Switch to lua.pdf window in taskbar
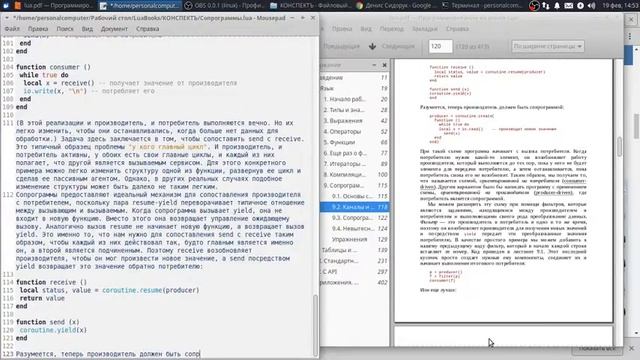The height and width of the screenshot is (360, 640). tap(53, 6)
